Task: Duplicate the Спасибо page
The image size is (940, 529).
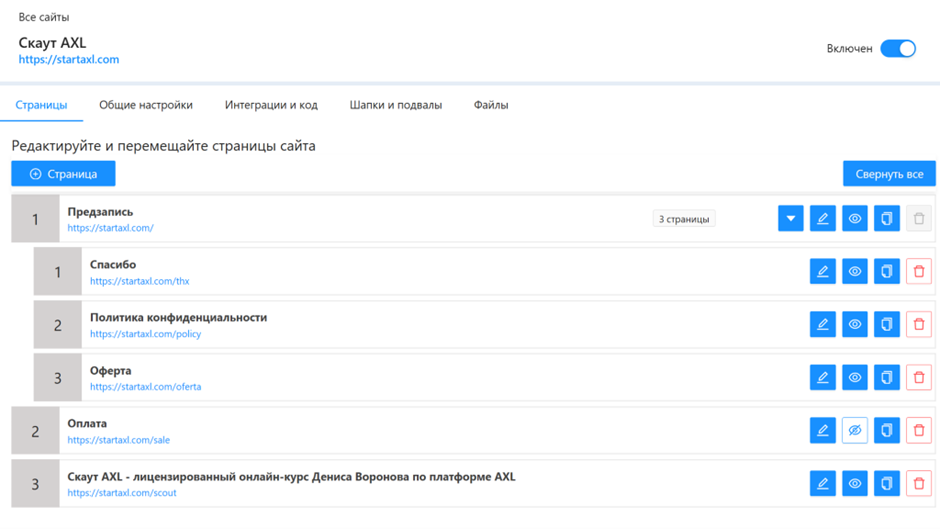Action: [x=887, y=271]
